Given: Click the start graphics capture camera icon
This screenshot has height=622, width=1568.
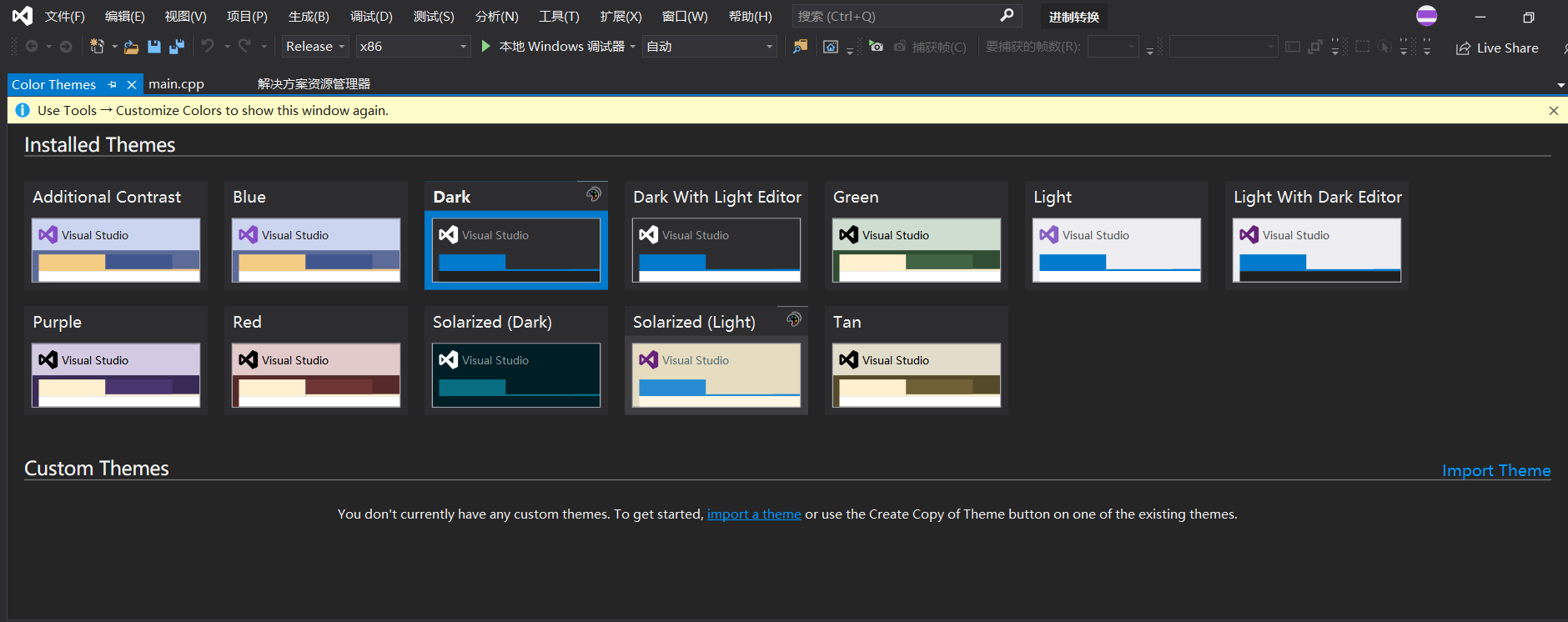Looking at the screenshot, I should [x=876, y=47].
